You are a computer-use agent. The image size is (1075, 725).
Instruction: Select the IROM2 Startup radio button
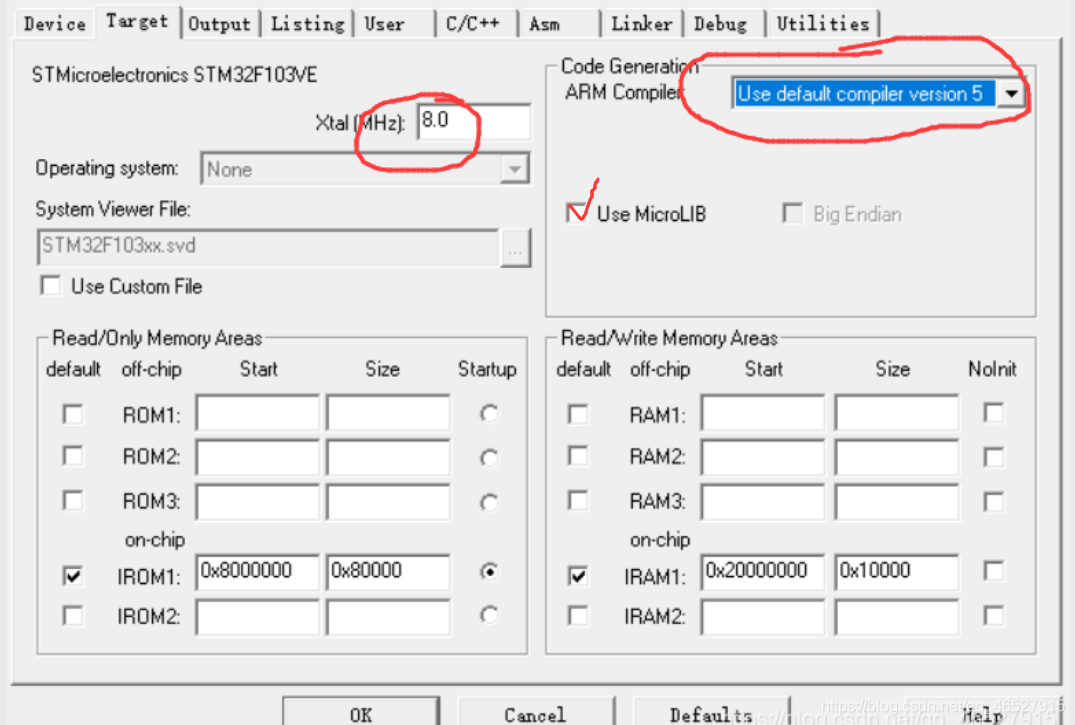click(489, 615)
